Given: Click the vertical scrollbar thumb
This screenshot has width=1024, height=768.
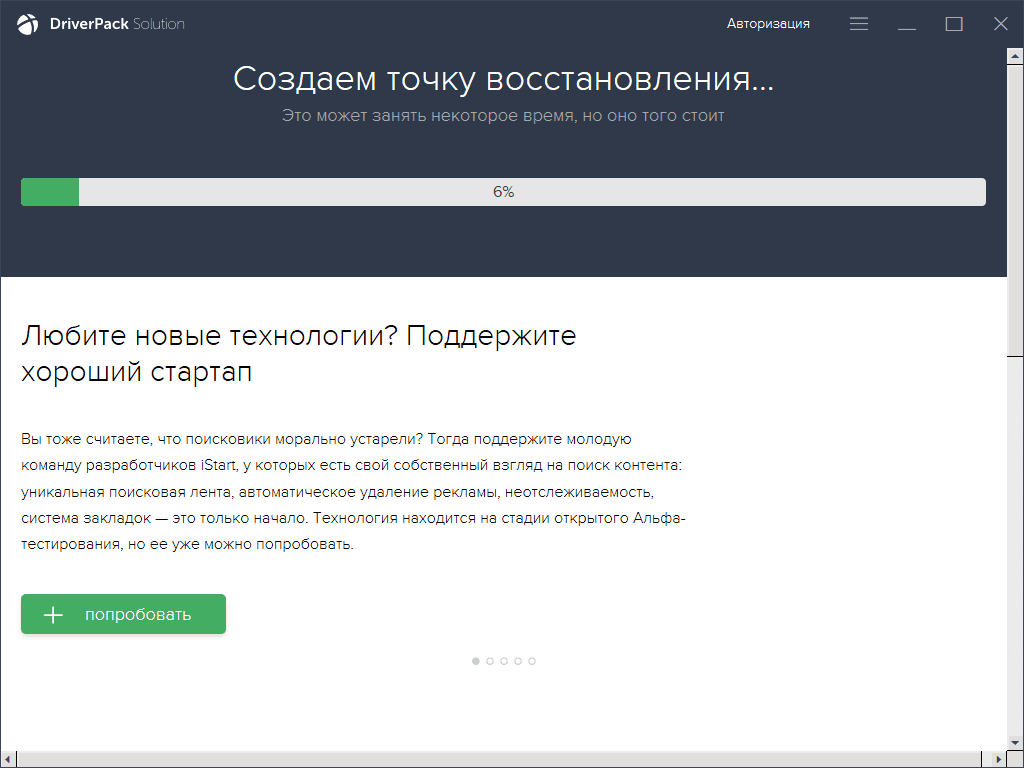Looking at the screenshot, I should pyautogui.click(x=1015, y=210).
